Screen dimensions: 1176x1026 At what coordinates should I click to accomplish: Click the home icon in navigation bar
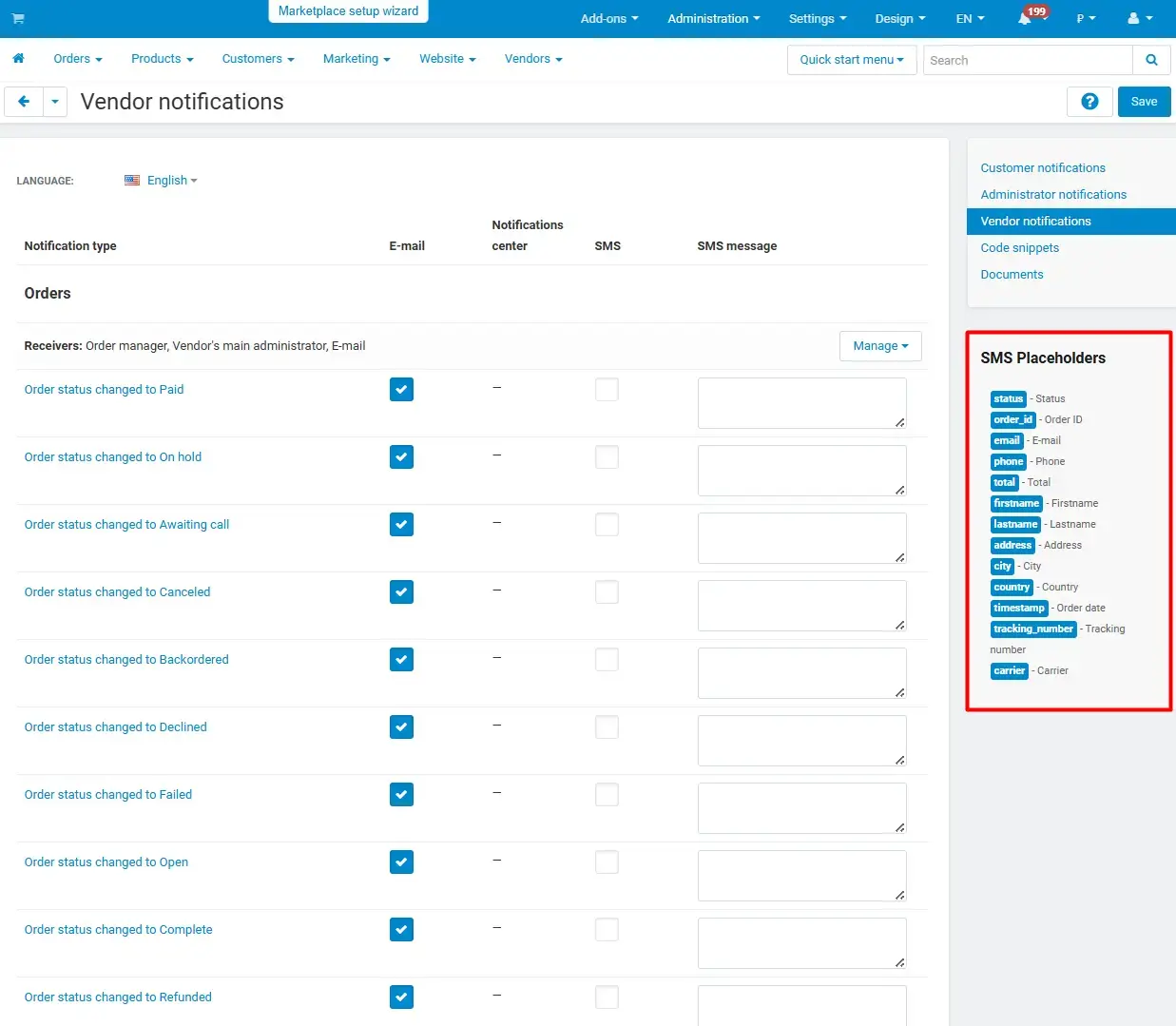pos(18,59)
